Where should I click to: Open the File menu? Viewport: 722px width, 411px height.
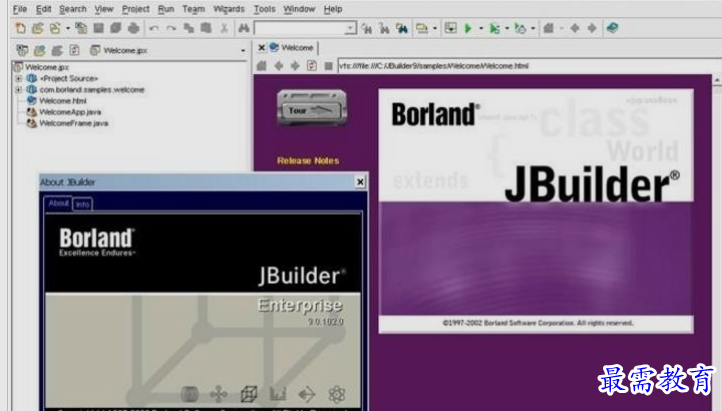[20, 9]
